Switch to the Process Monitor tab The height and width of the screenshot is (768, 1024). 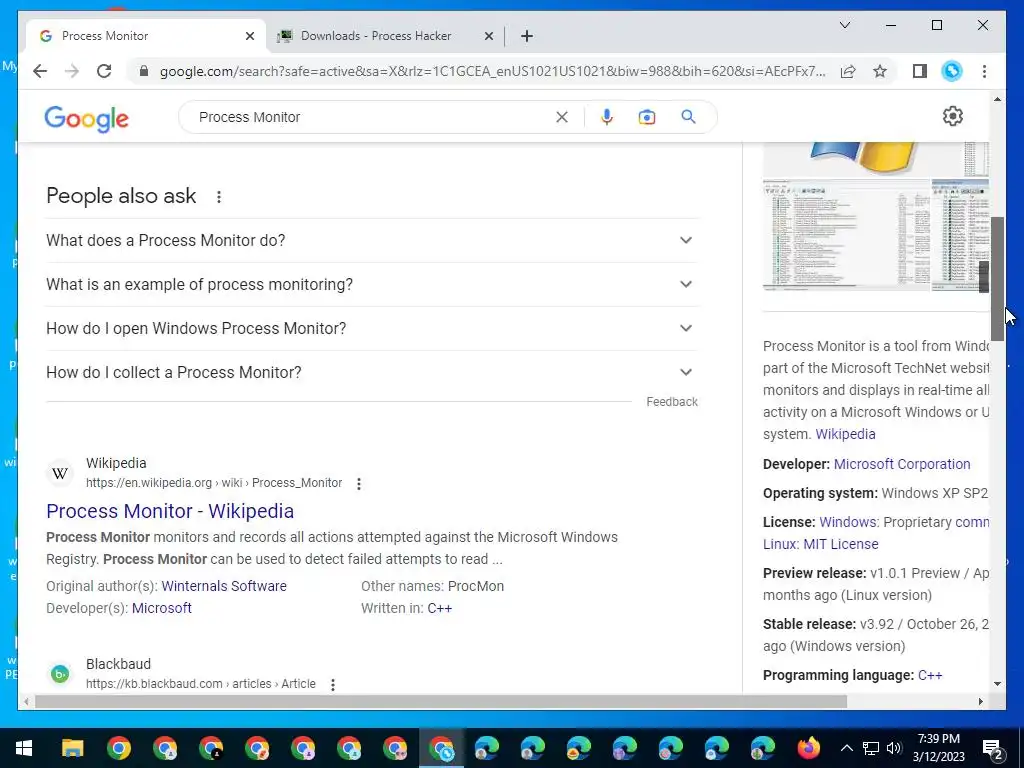coord(147,36)
